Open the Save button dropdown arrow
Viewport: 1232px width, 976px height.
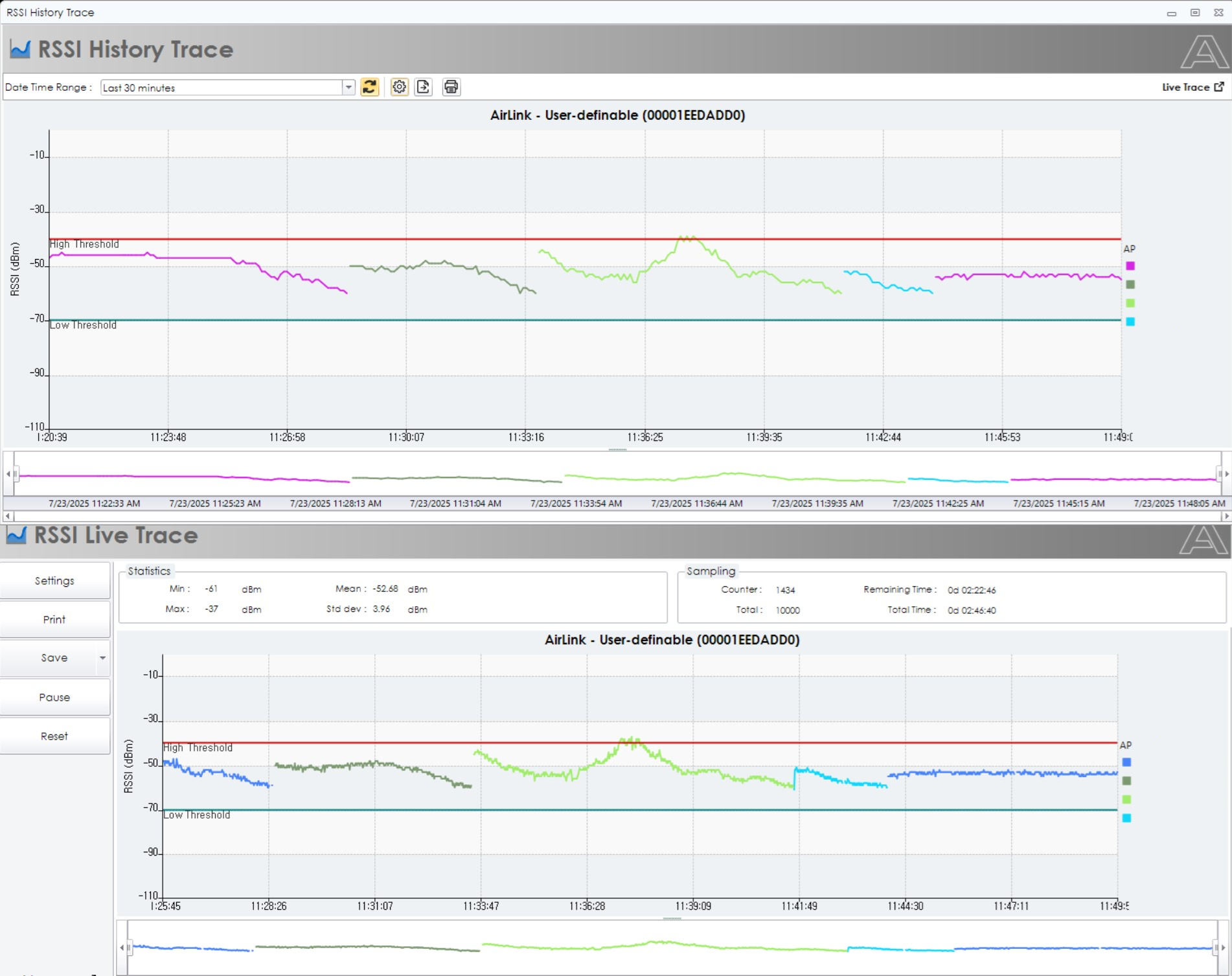pyautogui.click(x=102, y=658)
